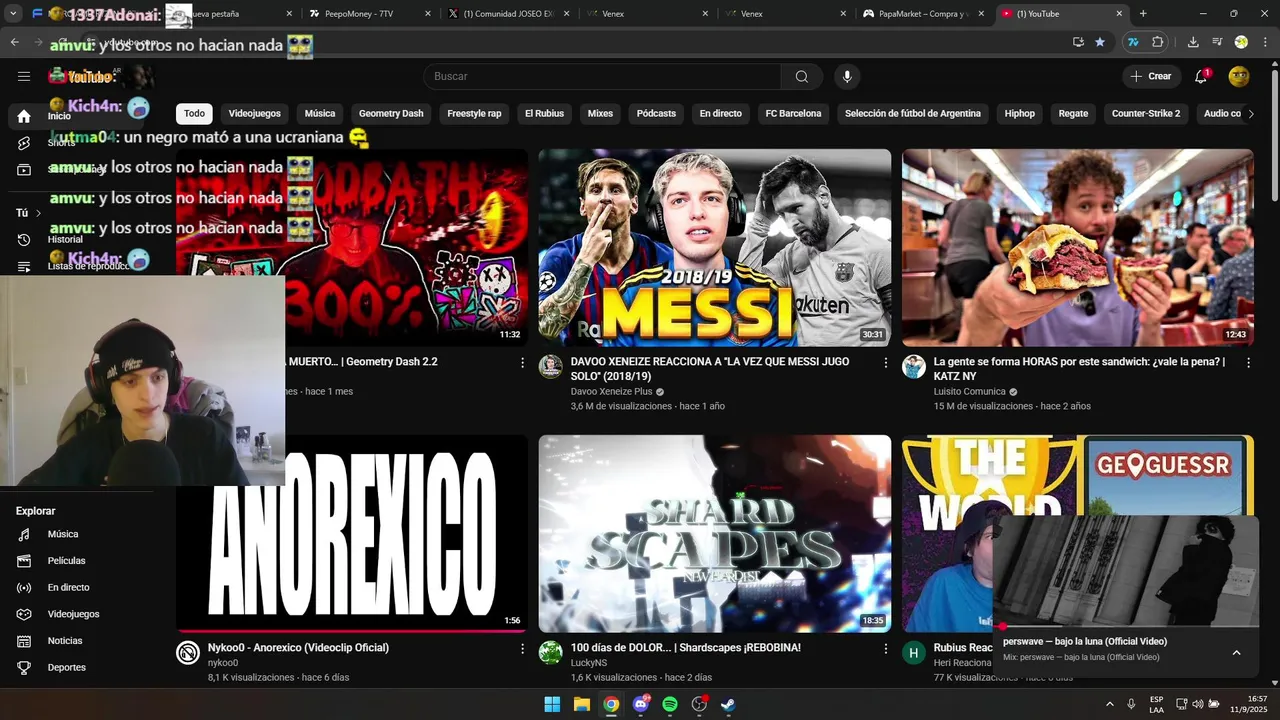Open the tab search dropdown in Chrome
This screenshot has width=1280, height=720.
pos(13,14)
